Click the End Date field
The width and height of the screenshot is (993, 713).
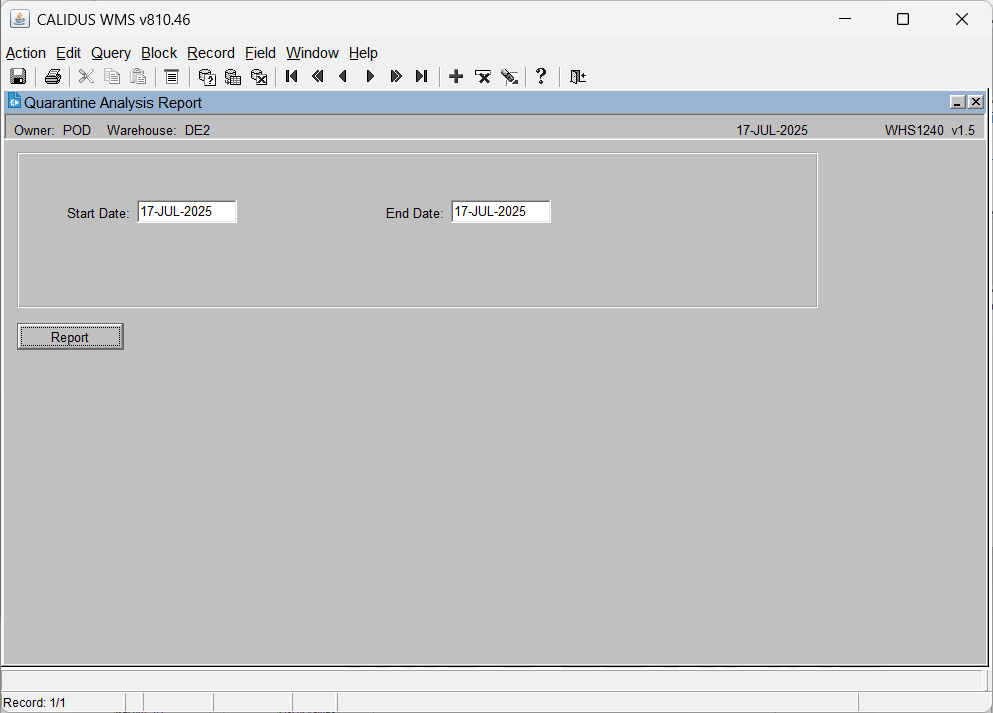(x=501, y=211)
